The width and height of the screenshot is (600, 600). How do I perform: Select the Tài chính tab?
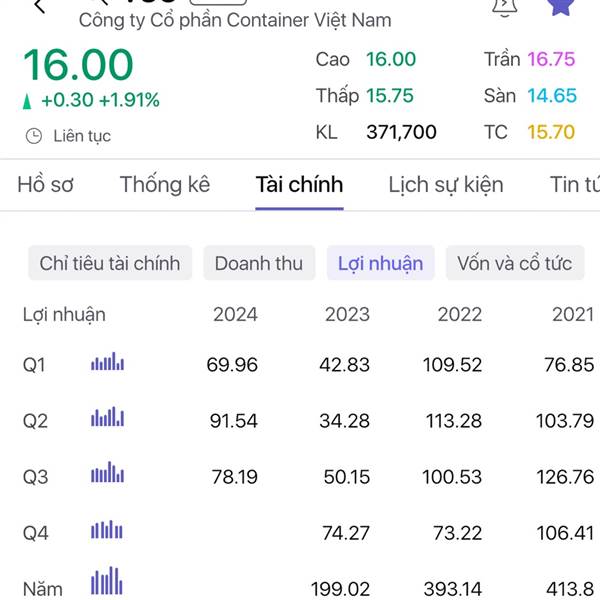(299, 185)
